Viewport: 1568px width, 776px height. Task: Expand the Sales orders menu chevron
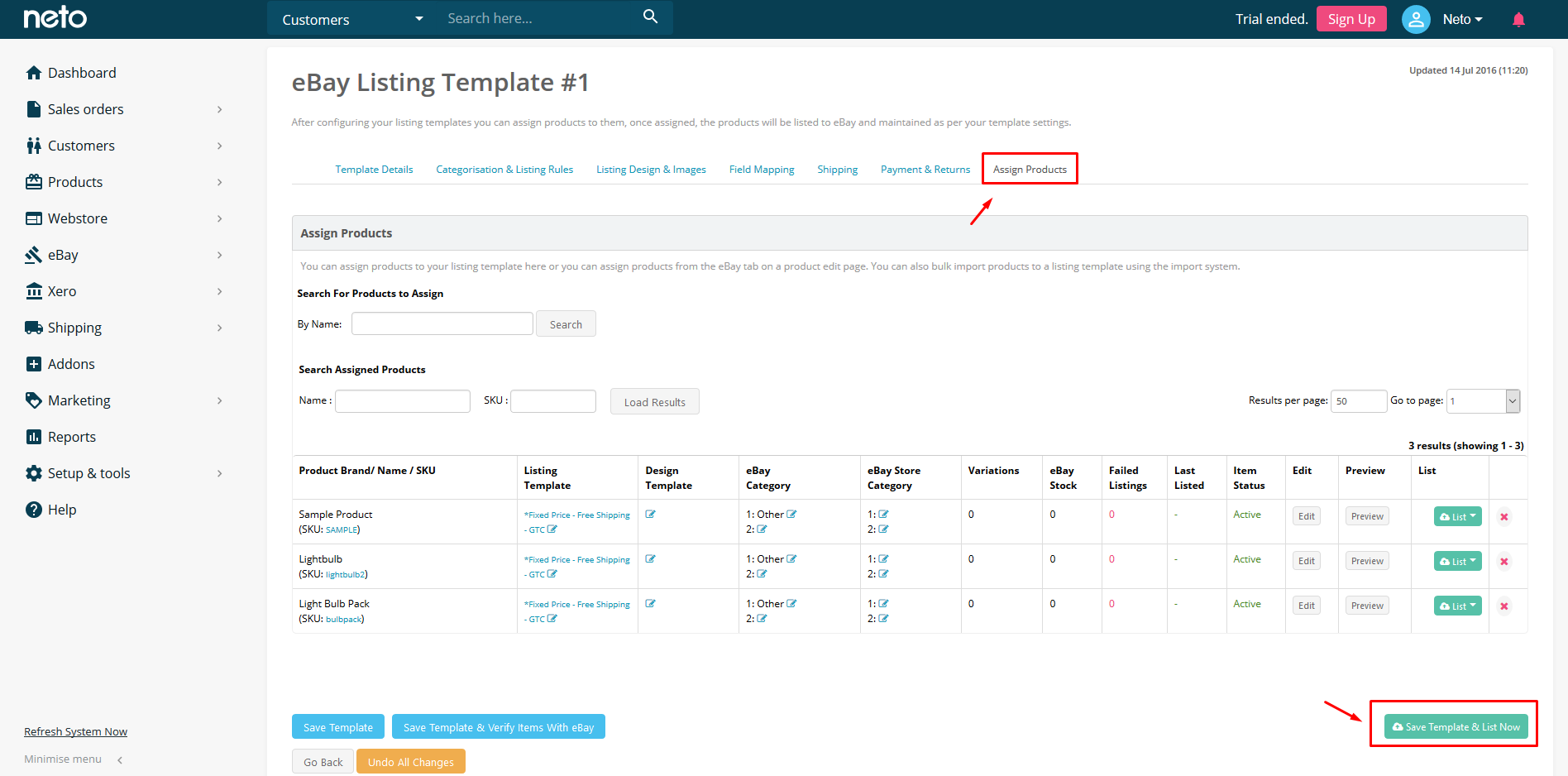click(219, 109)
